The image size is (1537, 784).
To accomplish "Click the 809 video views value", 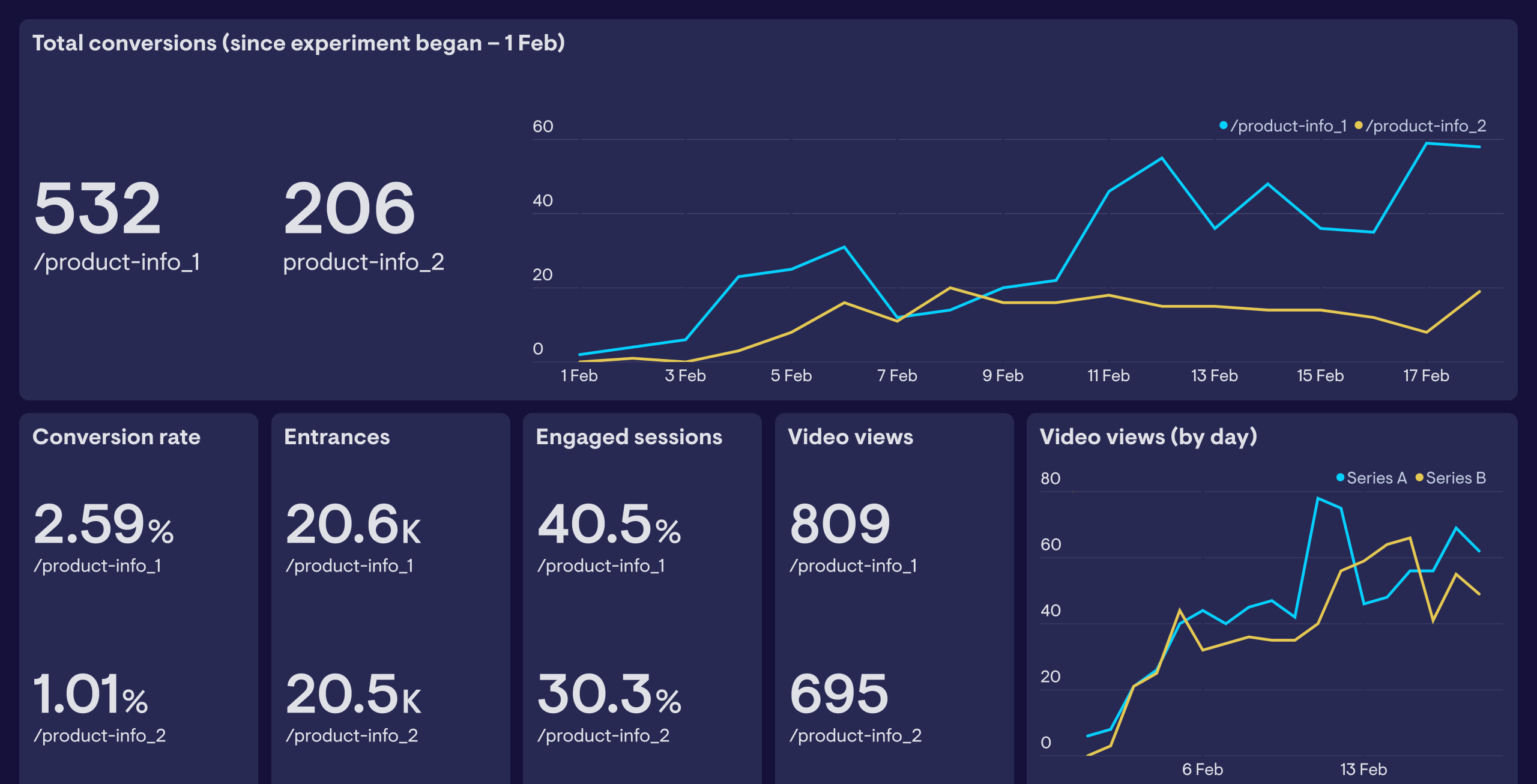I will tap(840, 524).
